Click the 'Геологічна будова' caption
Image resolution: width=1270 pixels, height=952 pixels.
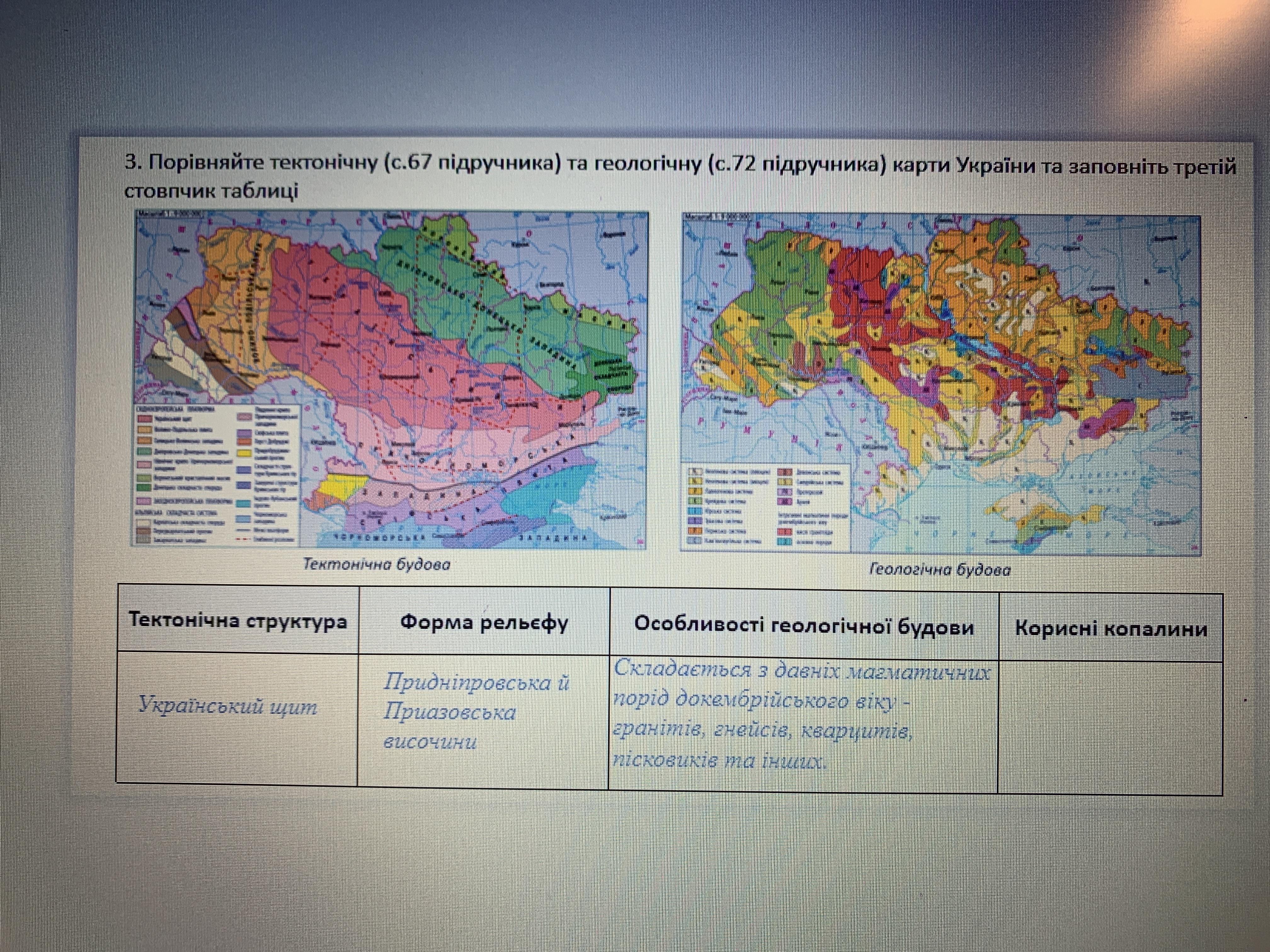[940, 570]
